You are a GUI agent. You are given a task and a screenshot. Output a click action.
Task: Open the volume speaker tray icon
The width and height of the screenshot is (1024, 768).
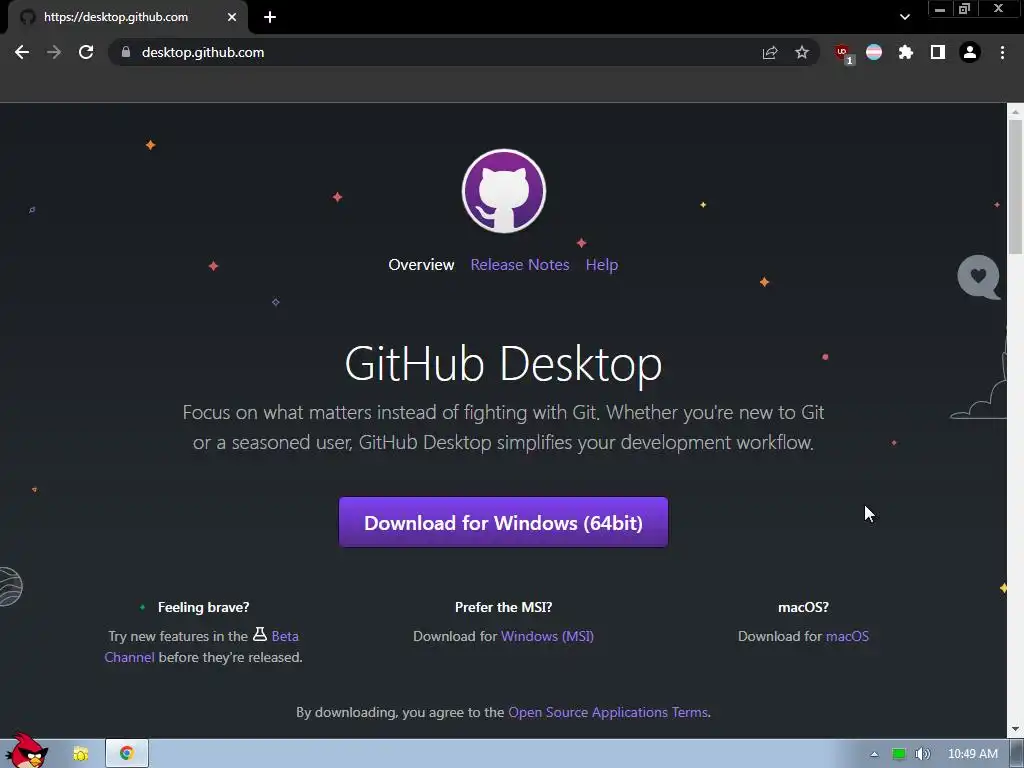(922, 754)
